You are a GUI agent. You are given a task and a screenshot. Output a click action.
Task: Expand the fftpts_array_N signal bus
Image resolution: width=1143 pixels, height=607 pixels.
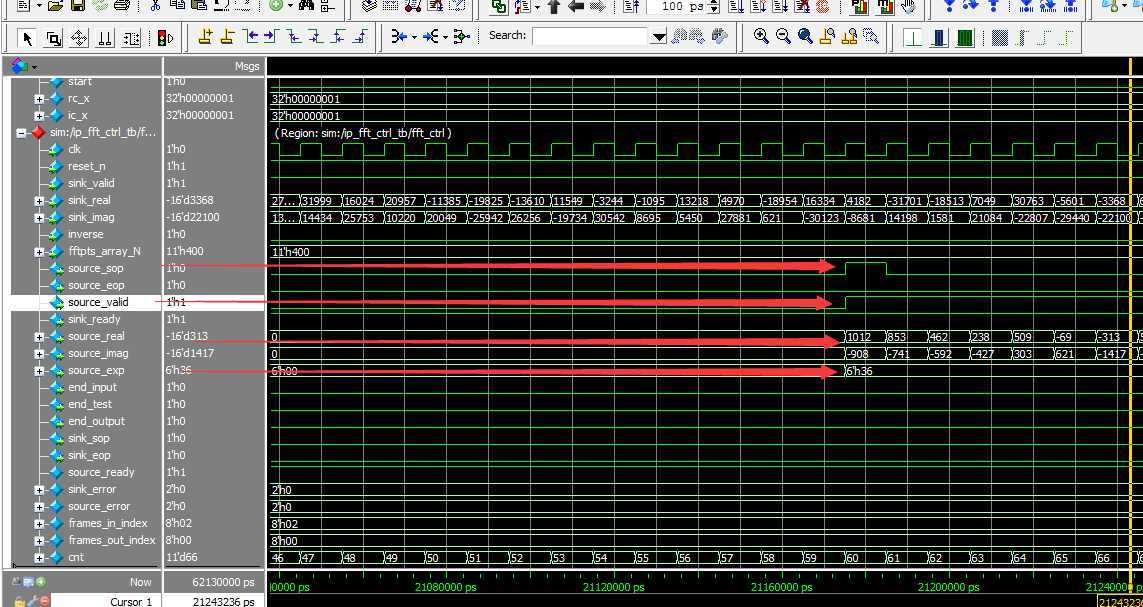click(39, 251)
